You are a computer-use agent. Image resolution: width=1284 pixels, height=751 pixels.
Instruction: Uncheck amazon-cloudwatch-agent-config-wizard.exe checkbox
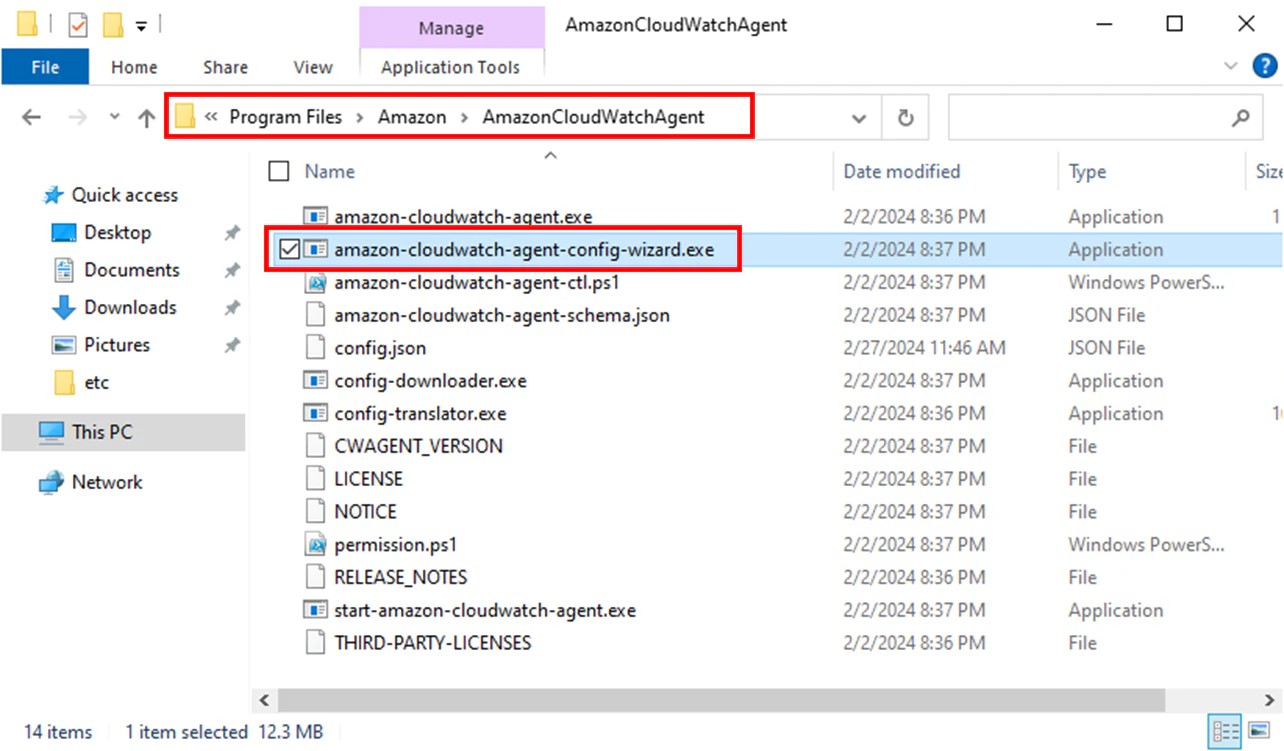point(289,250)
